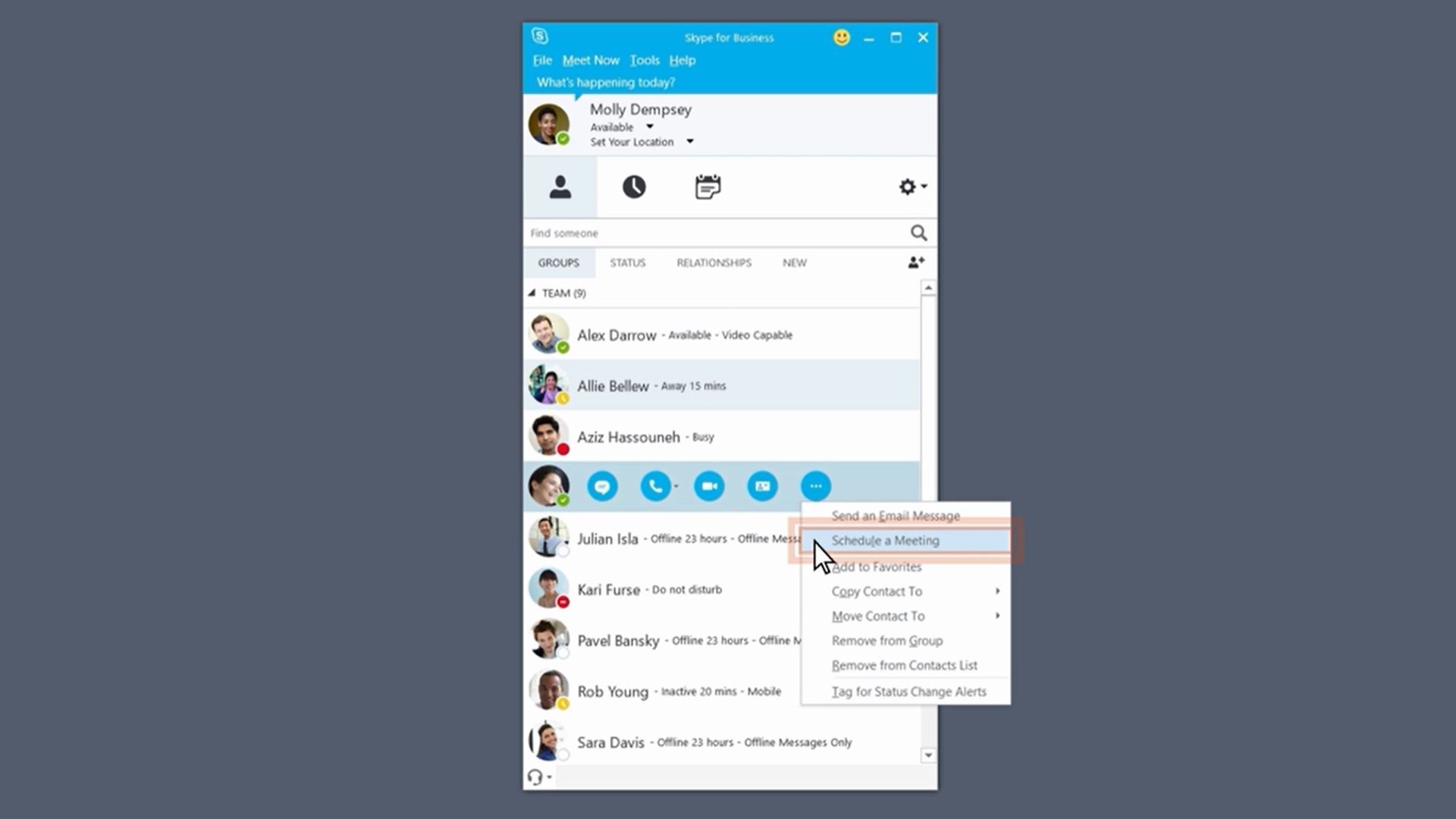Click the recent activity clock icon
The image size is (1456, 819).
[633, 187]
